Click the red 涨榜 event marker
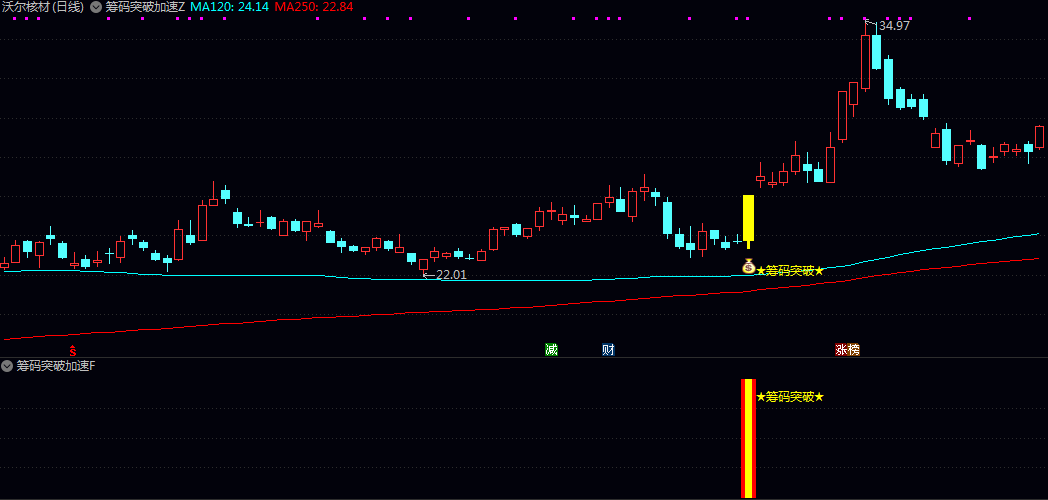 (x=847, y=350)
